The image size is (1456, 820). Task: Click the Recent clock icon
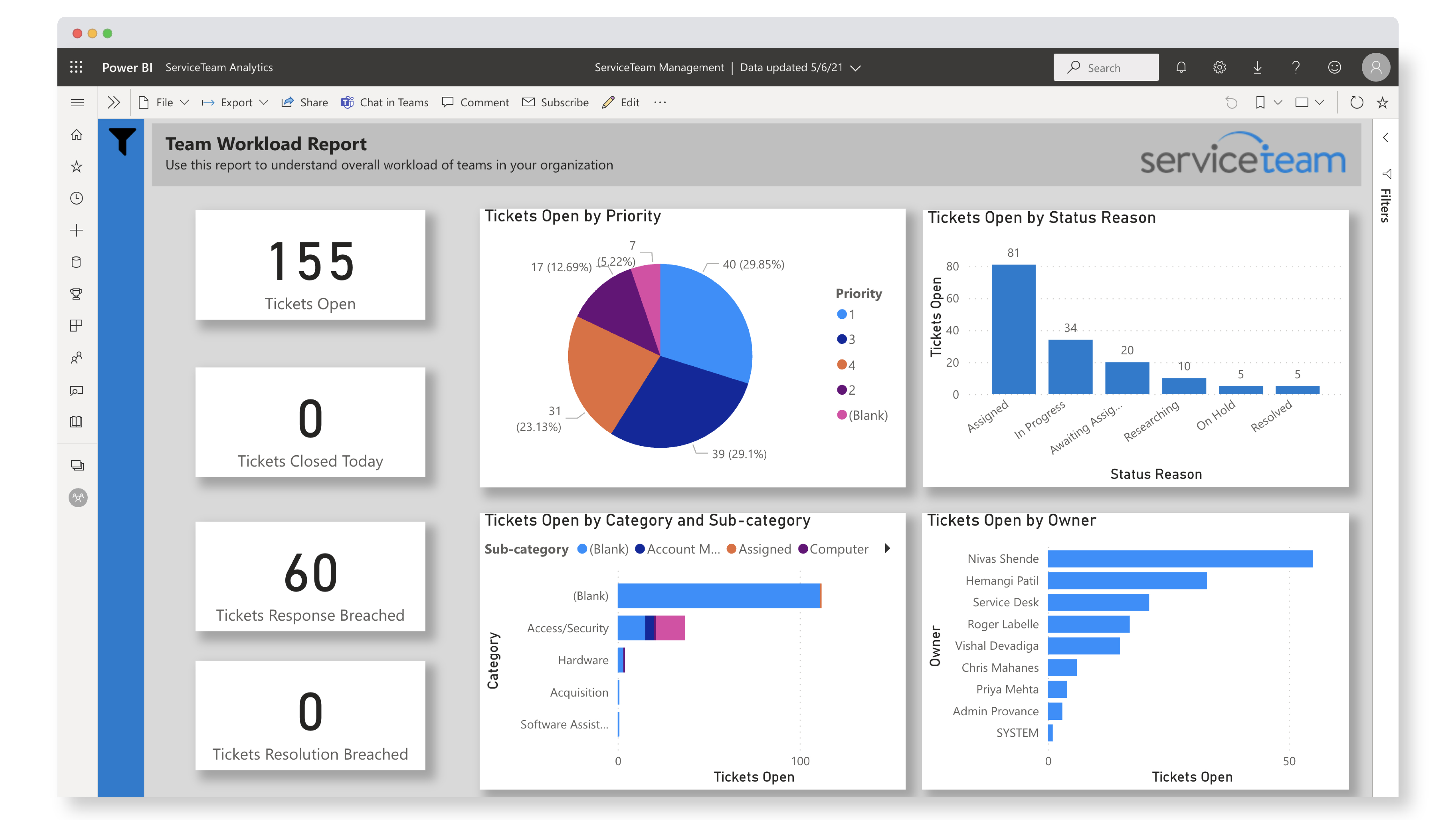(77, 198)
